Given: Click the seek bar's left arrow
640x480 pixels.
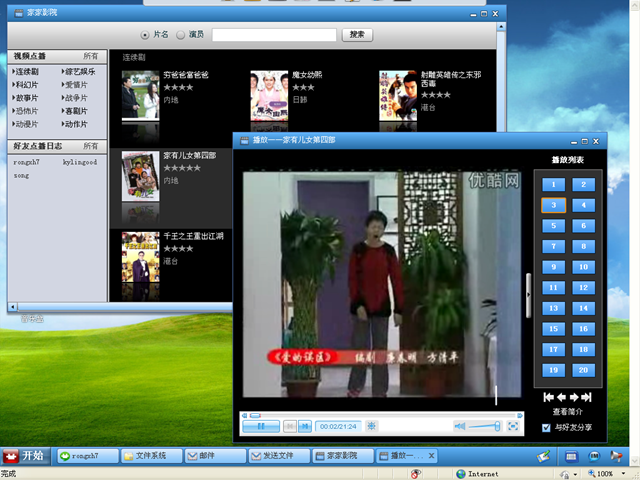Looking at the screenshot, I should point(244,416).
